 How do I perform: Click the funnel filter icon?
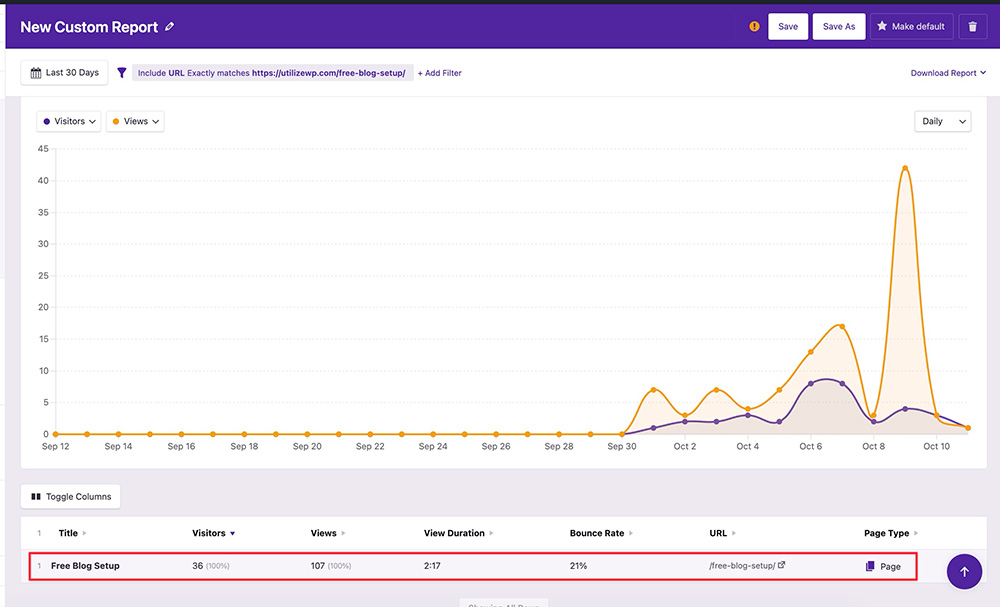122,73
